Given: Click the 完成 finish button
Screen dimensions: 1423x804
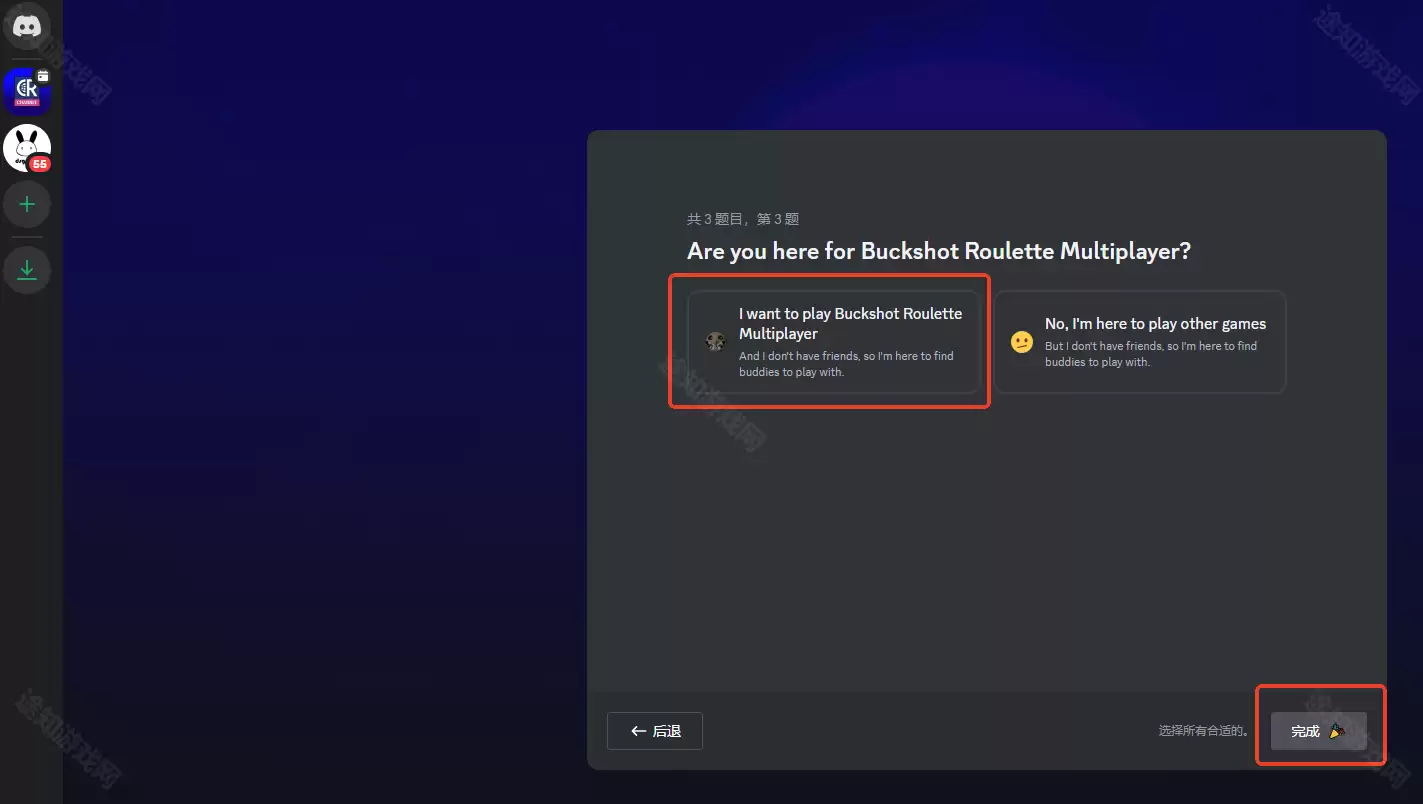Looking at the screenshot, I should (x=1318, y=731).
